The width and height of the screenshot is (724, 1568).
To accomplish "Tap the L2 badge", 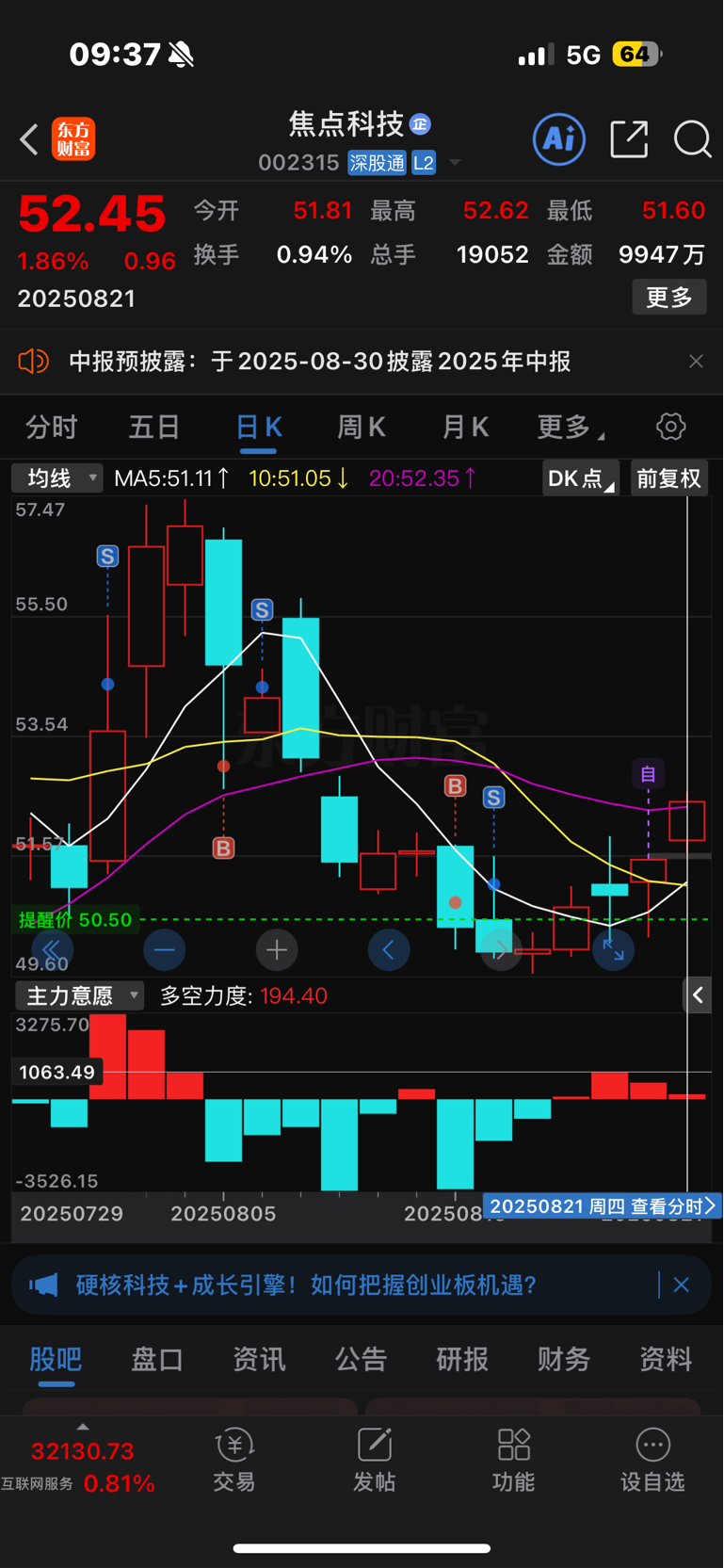I will point(424,163).
